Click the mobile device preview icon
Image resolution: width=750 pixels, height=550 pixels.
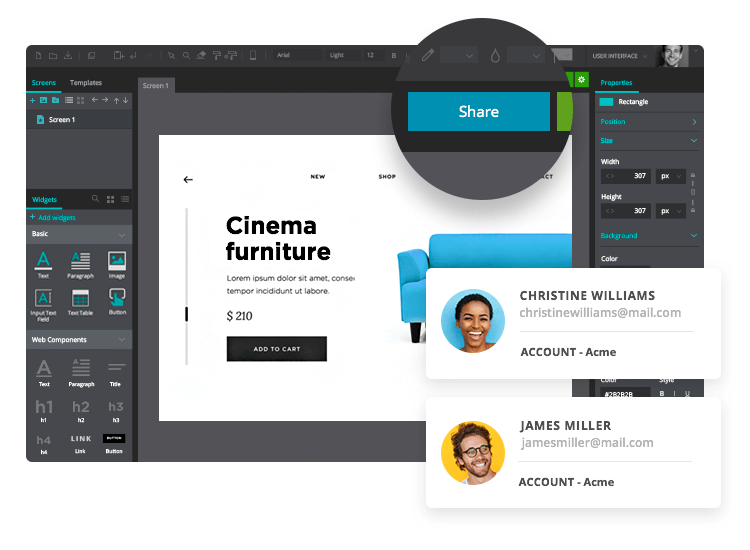(x=253, y=55)
